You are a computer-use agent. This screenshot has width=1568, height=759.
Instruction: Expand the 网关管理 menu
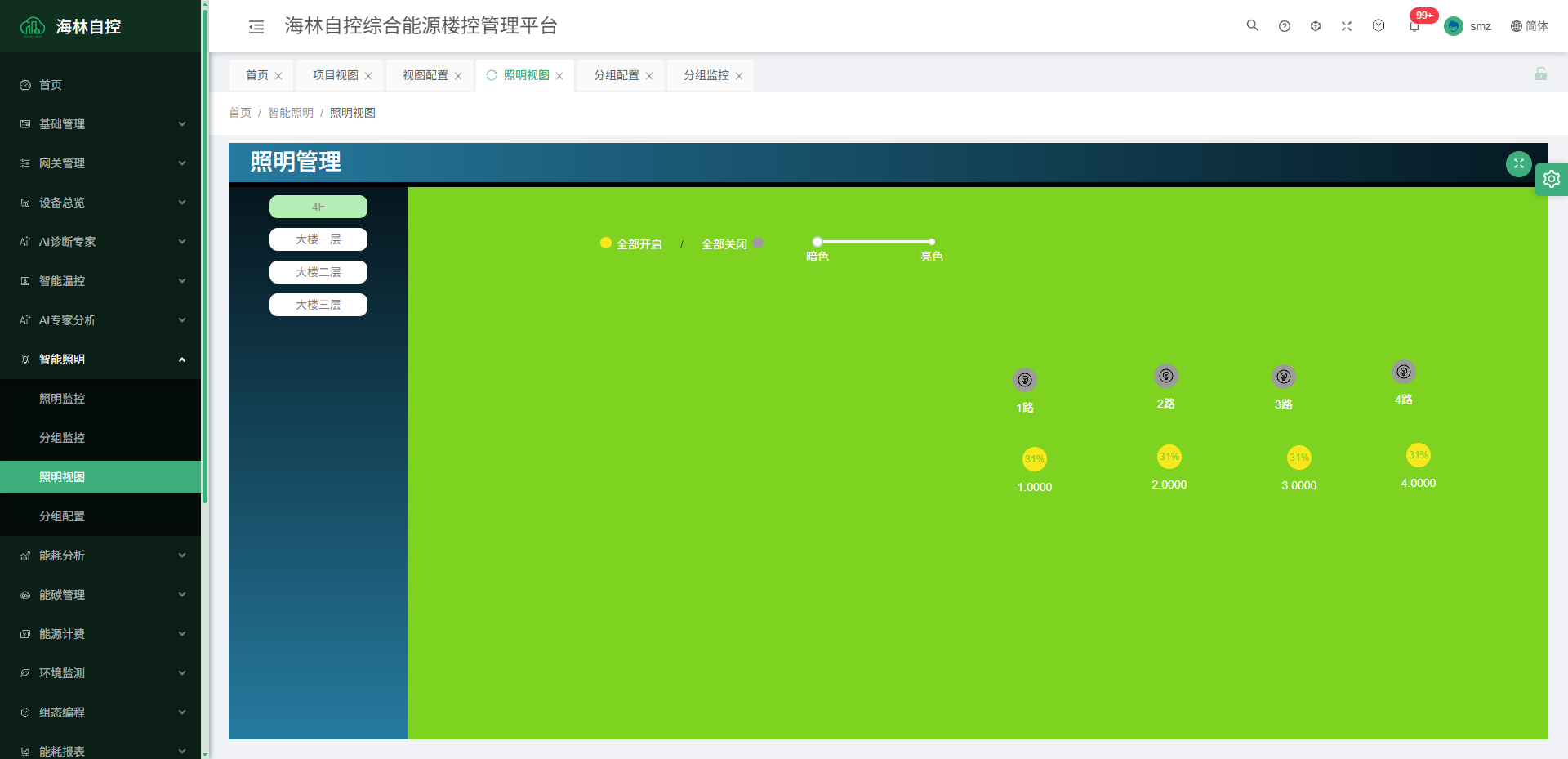100,163
